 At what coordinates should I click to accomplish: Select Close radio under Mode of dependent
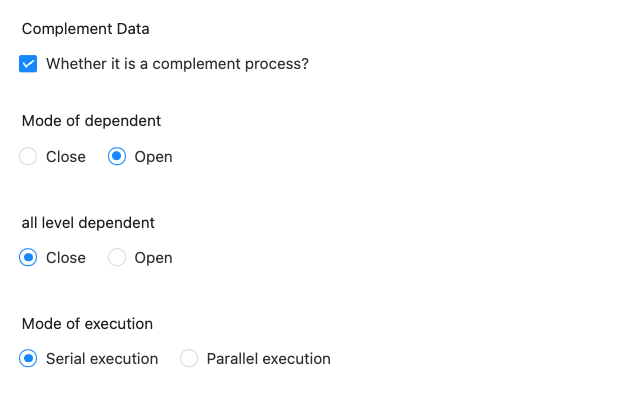point(28,157)
